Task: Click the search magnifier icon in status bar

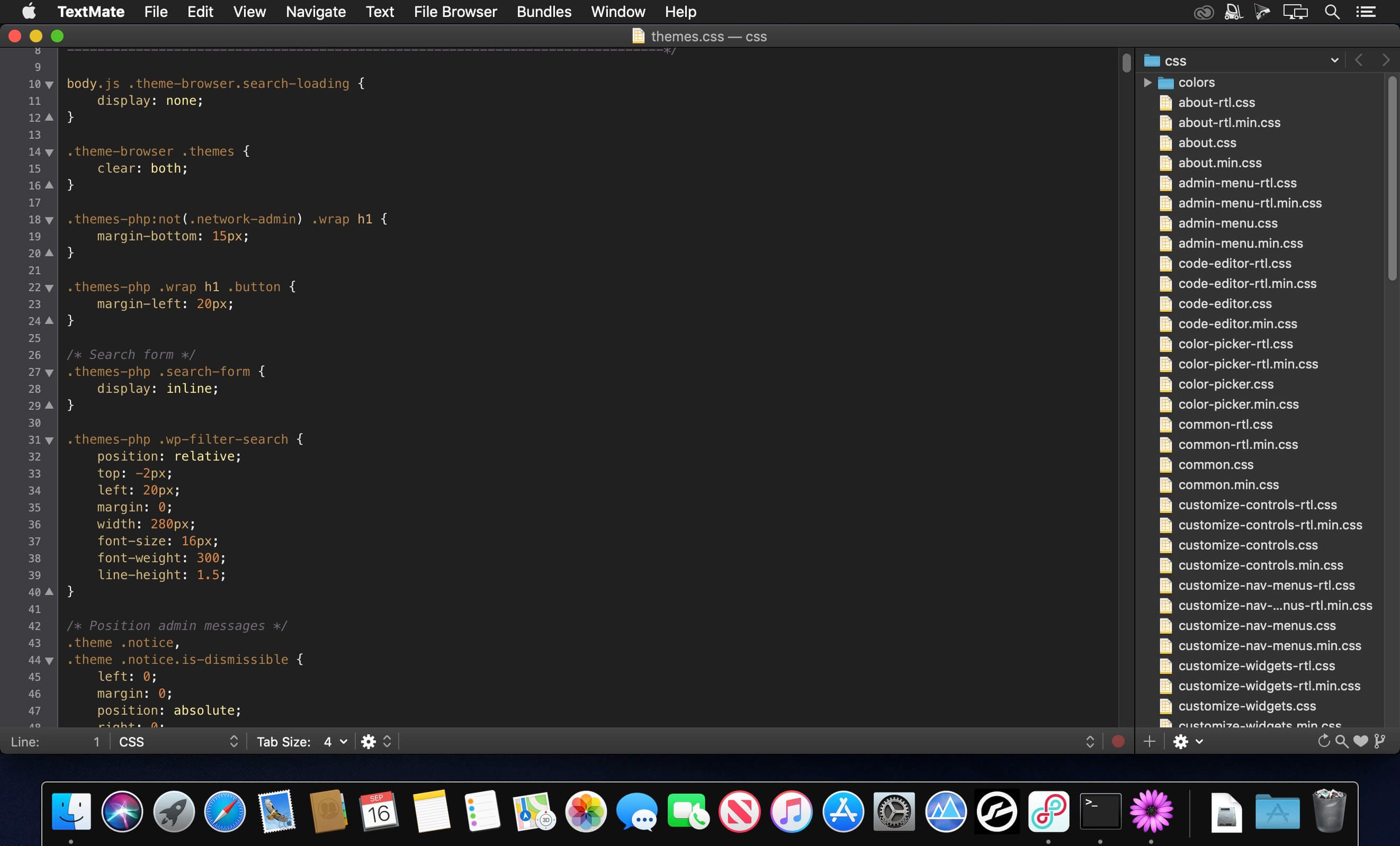Action: (1341, 742)
